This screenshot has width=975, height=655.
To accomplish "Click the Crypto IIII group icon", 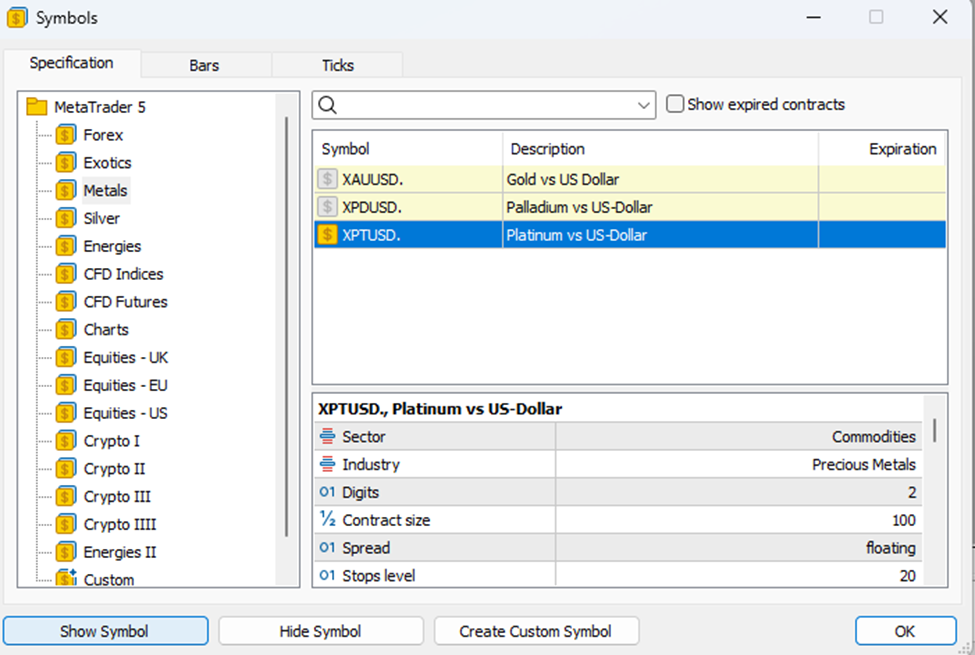I will click(65, 524).
